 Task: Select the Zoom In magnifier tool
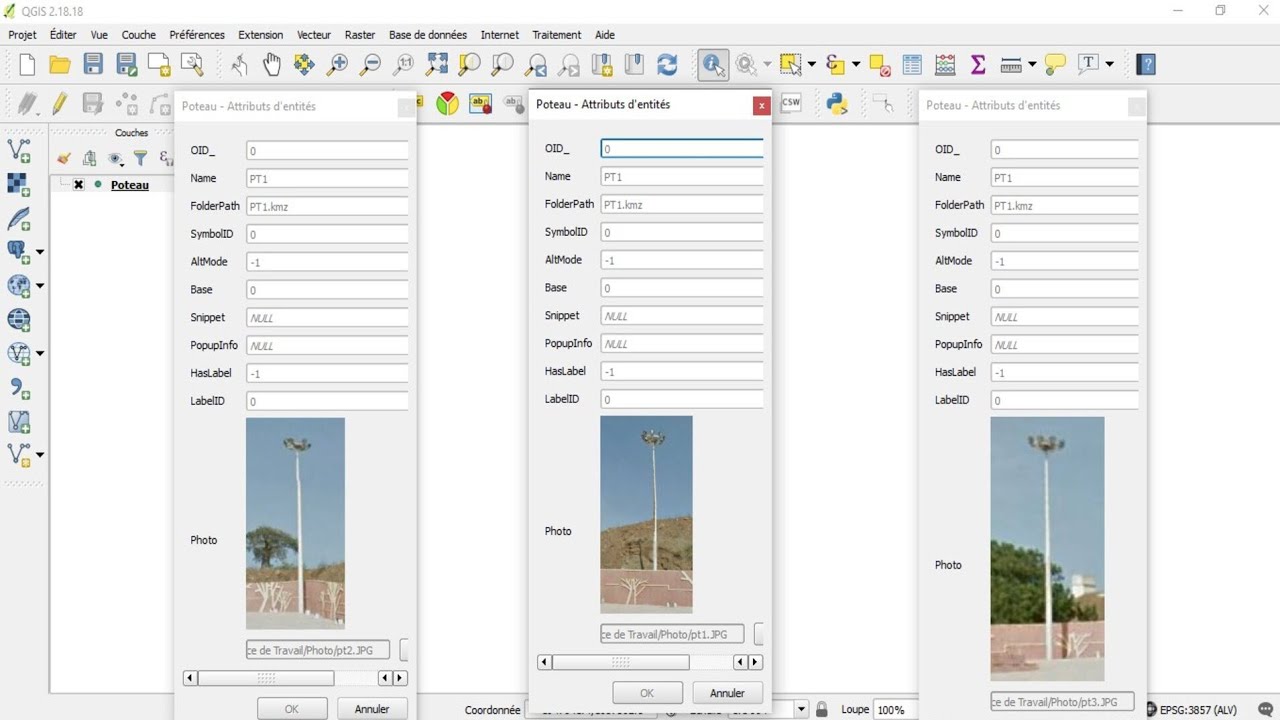(338, 65)
